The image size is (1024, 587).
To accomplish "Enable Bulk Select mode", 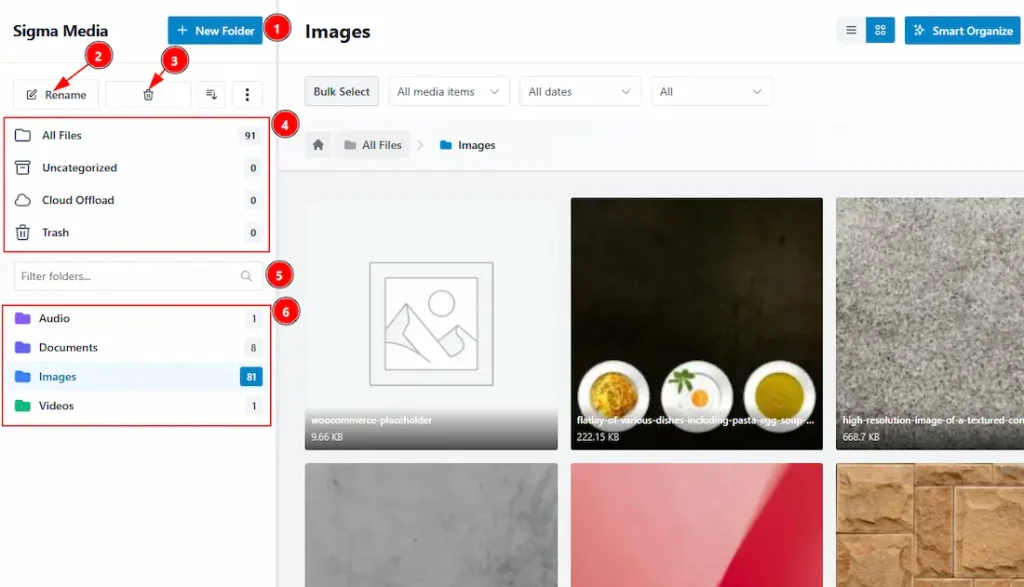I will [x=341, y=92].
